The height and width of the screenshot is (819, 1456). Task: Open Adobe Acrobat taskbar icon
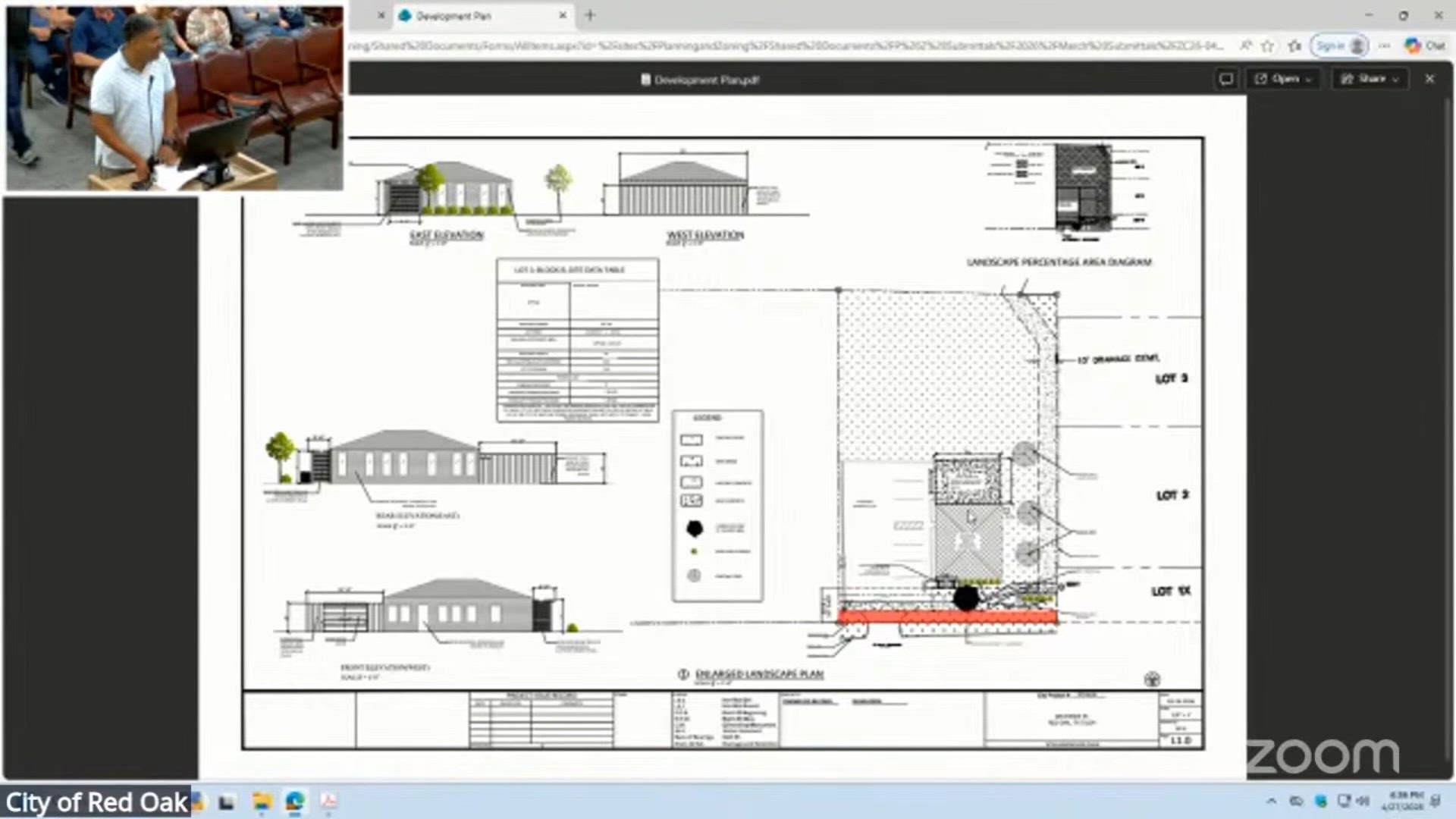[328, 802]
